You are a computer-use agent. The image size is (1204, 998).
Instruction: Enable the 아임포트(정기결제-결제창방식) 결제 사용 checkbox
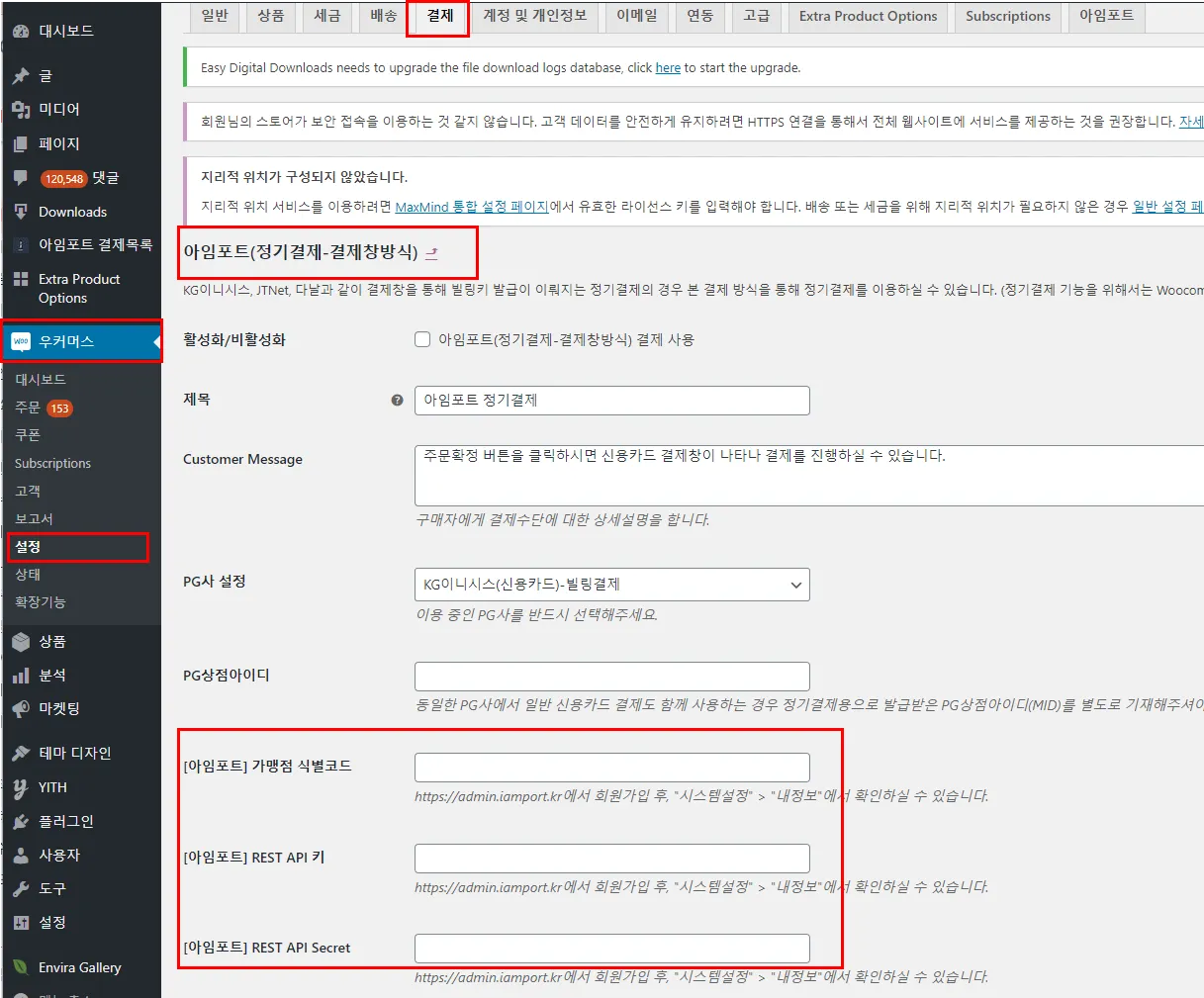(422, 339)
